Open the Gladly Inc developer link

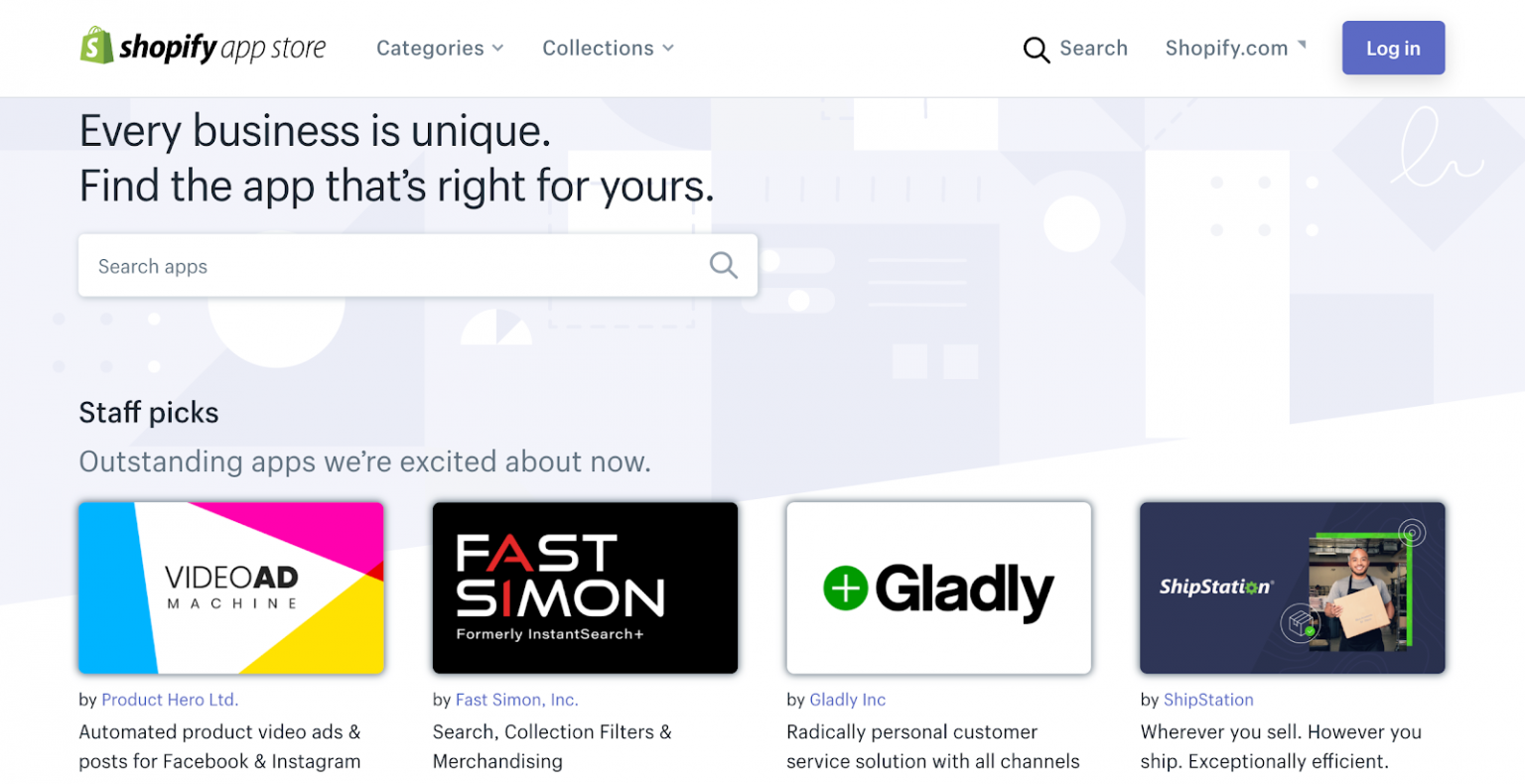pos(847,700)
